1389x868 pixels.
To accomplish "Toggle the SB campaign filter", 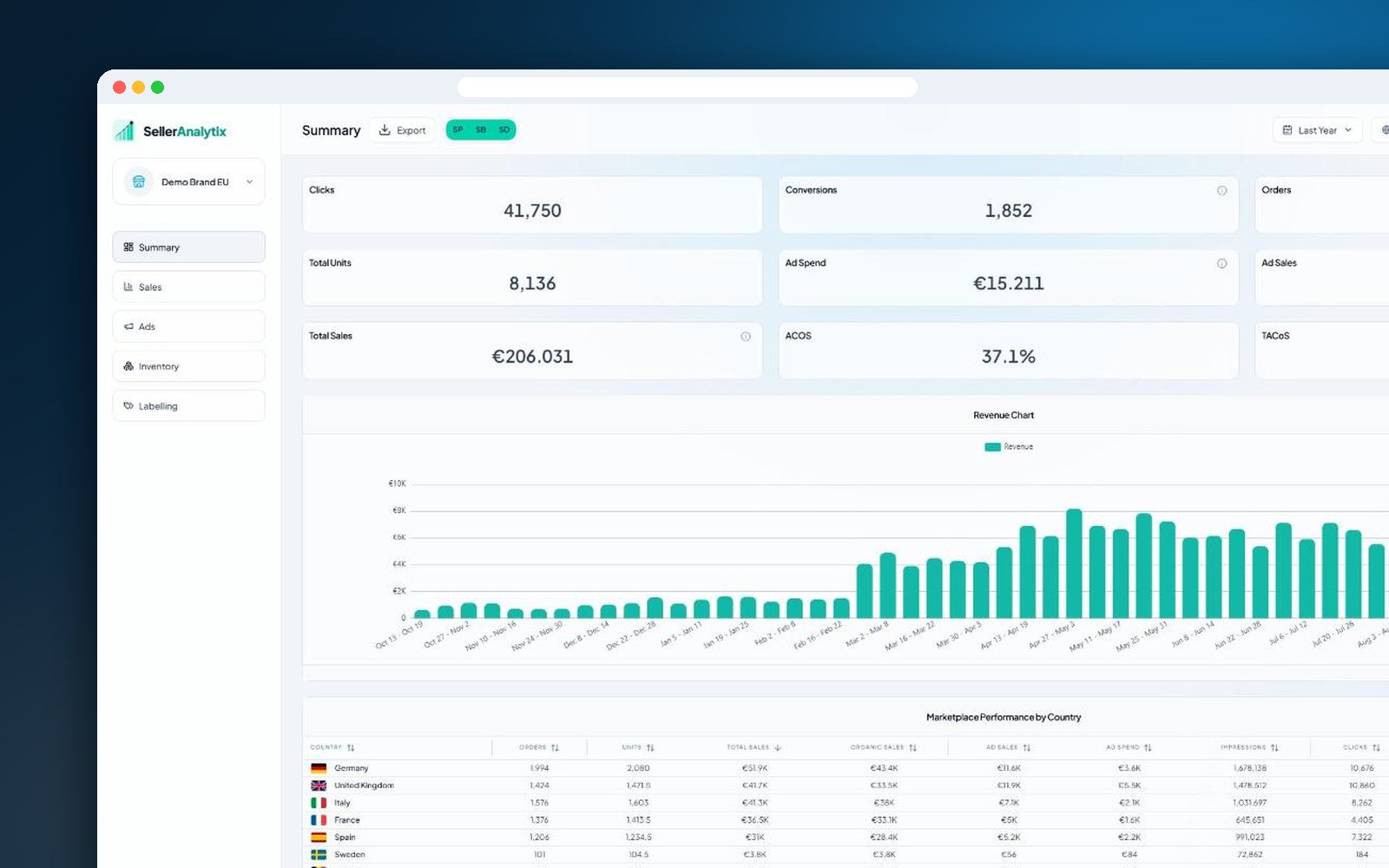I will point(481,129).
